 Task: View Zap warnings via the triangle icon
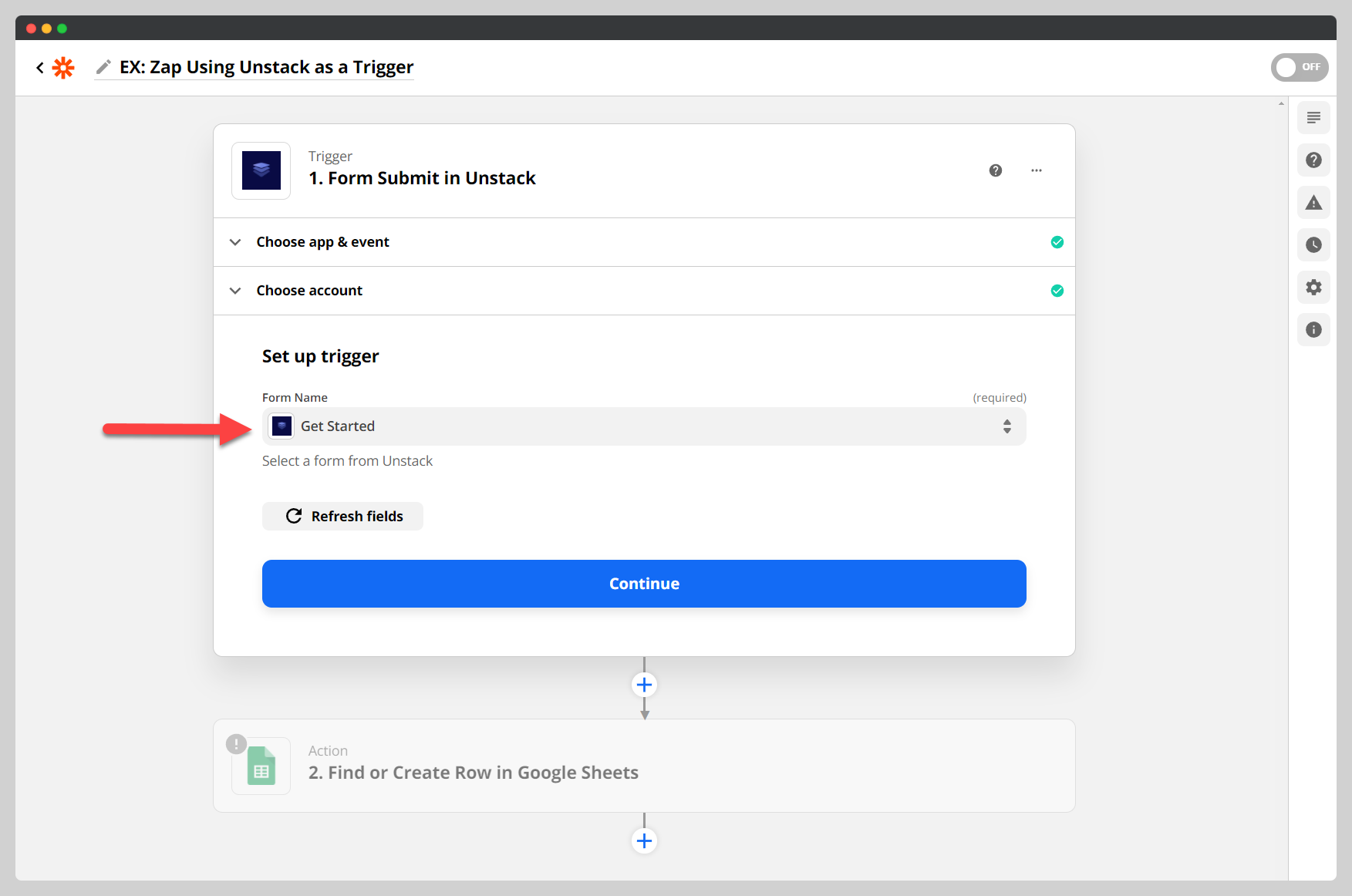(1313, 202)
